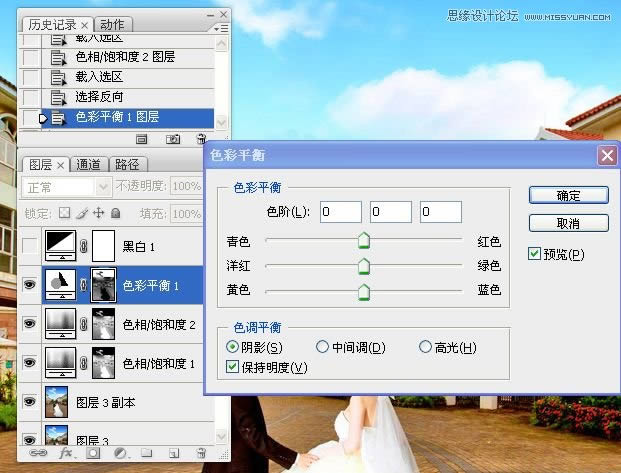This screenshot has height=473, width=621.
Task: Click the 青色-红色 slider handle
Action: [364, 240]
